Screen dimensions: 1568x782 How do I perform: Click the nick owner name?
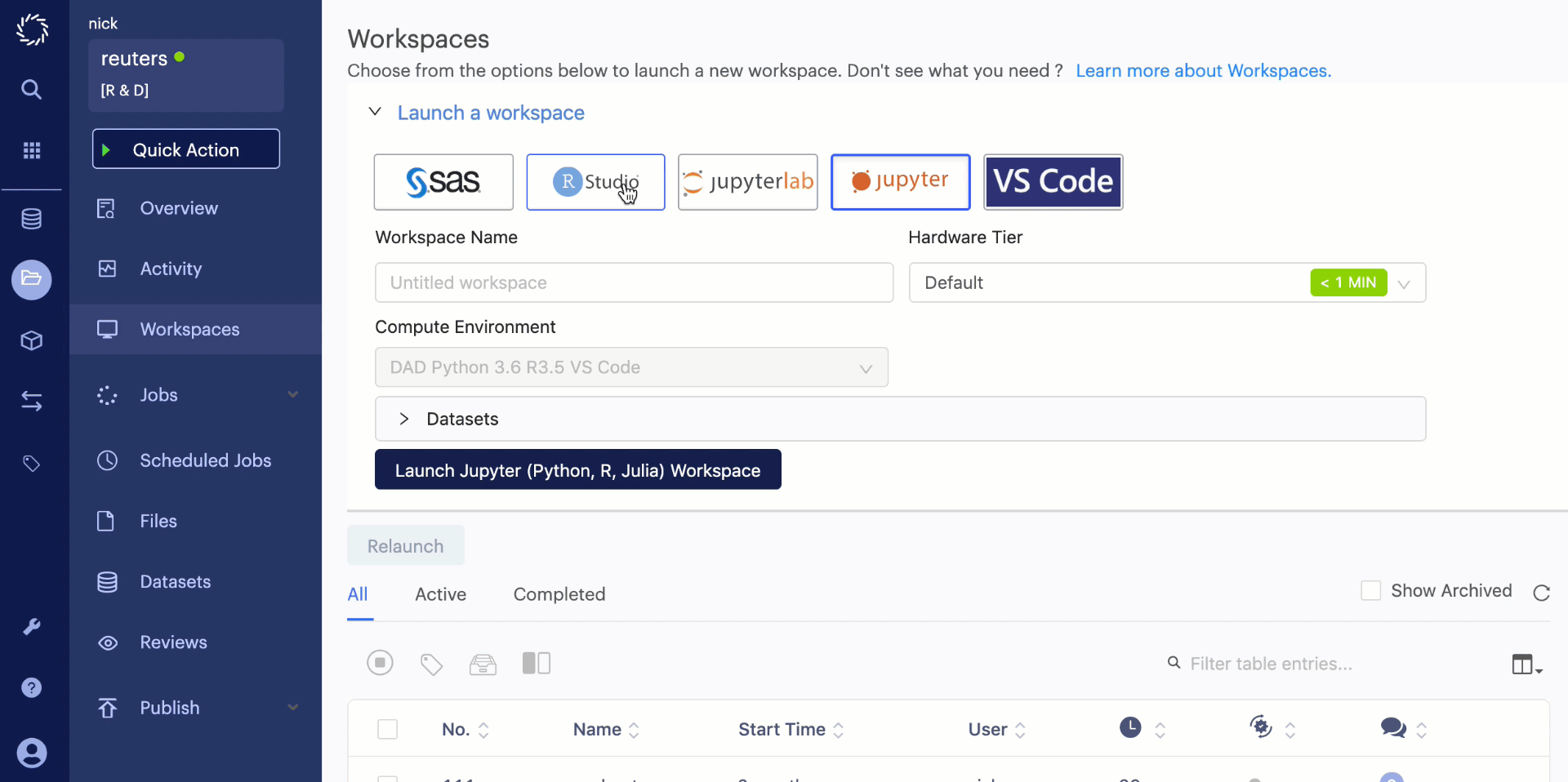point(103,24)
